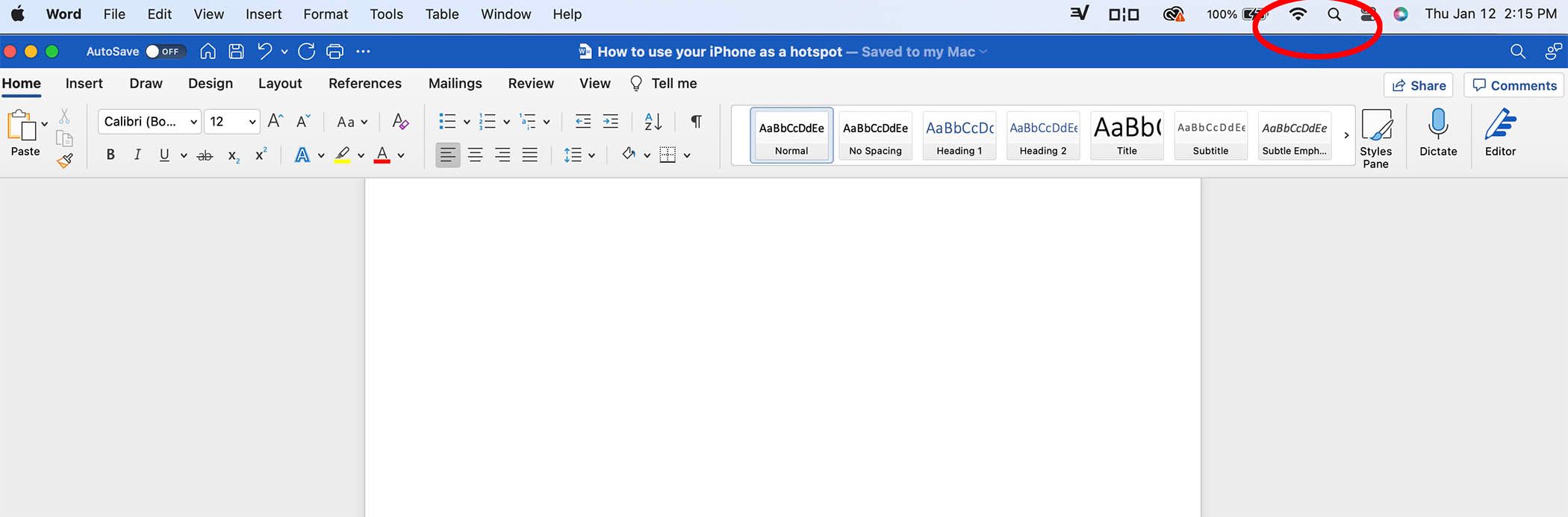Viewport: 1568px width, 517px height.
Task: Open the Format menu in menu bar
Action: pyautogui.click(x=325, y=14)
